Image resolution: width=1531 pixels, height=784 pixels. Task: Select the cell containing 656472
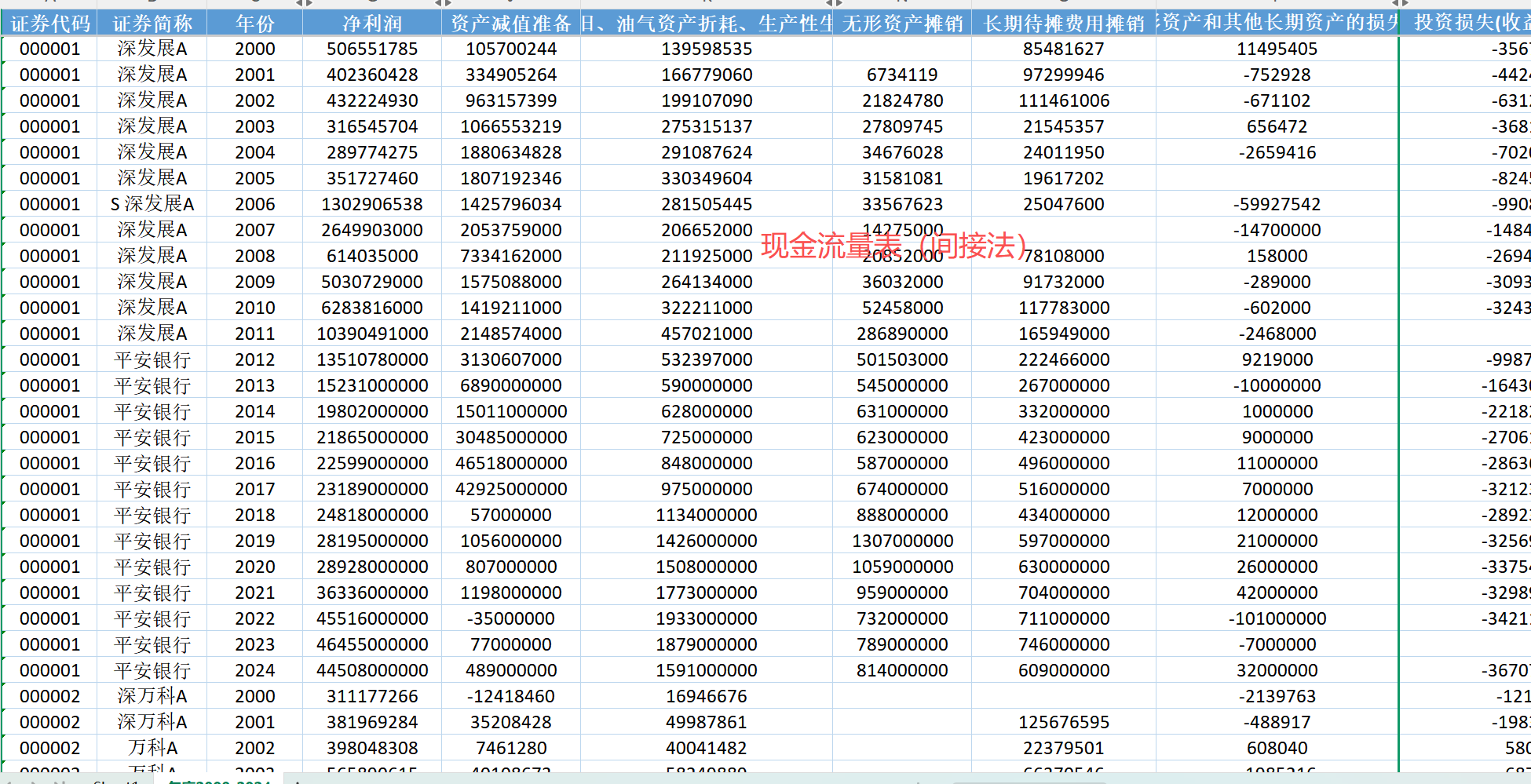(x=1277, y=126)
